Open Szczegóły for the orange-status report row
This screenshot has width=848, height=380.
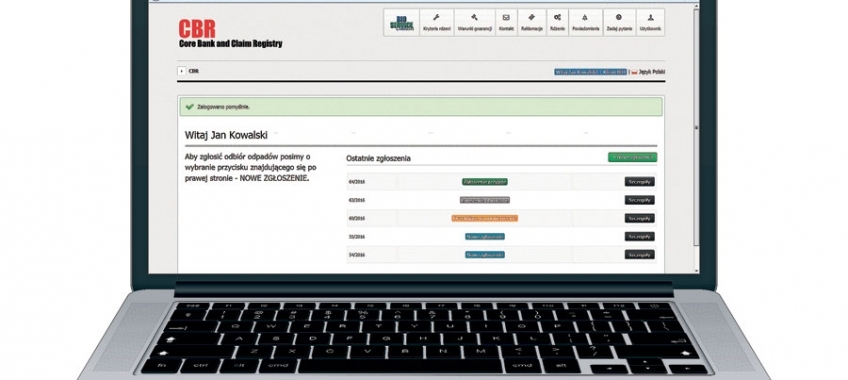pos(640,218)
